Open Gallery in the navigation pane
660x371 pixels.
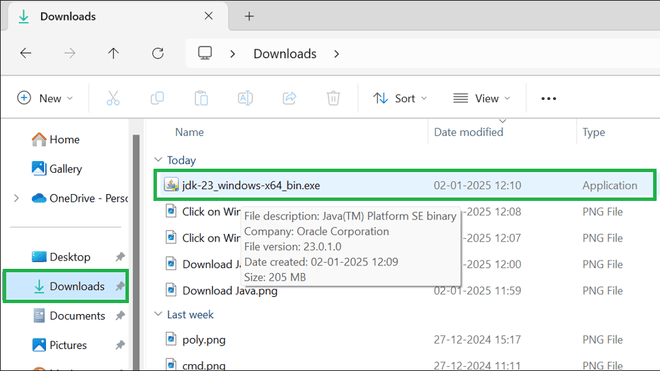coord(57,169)
